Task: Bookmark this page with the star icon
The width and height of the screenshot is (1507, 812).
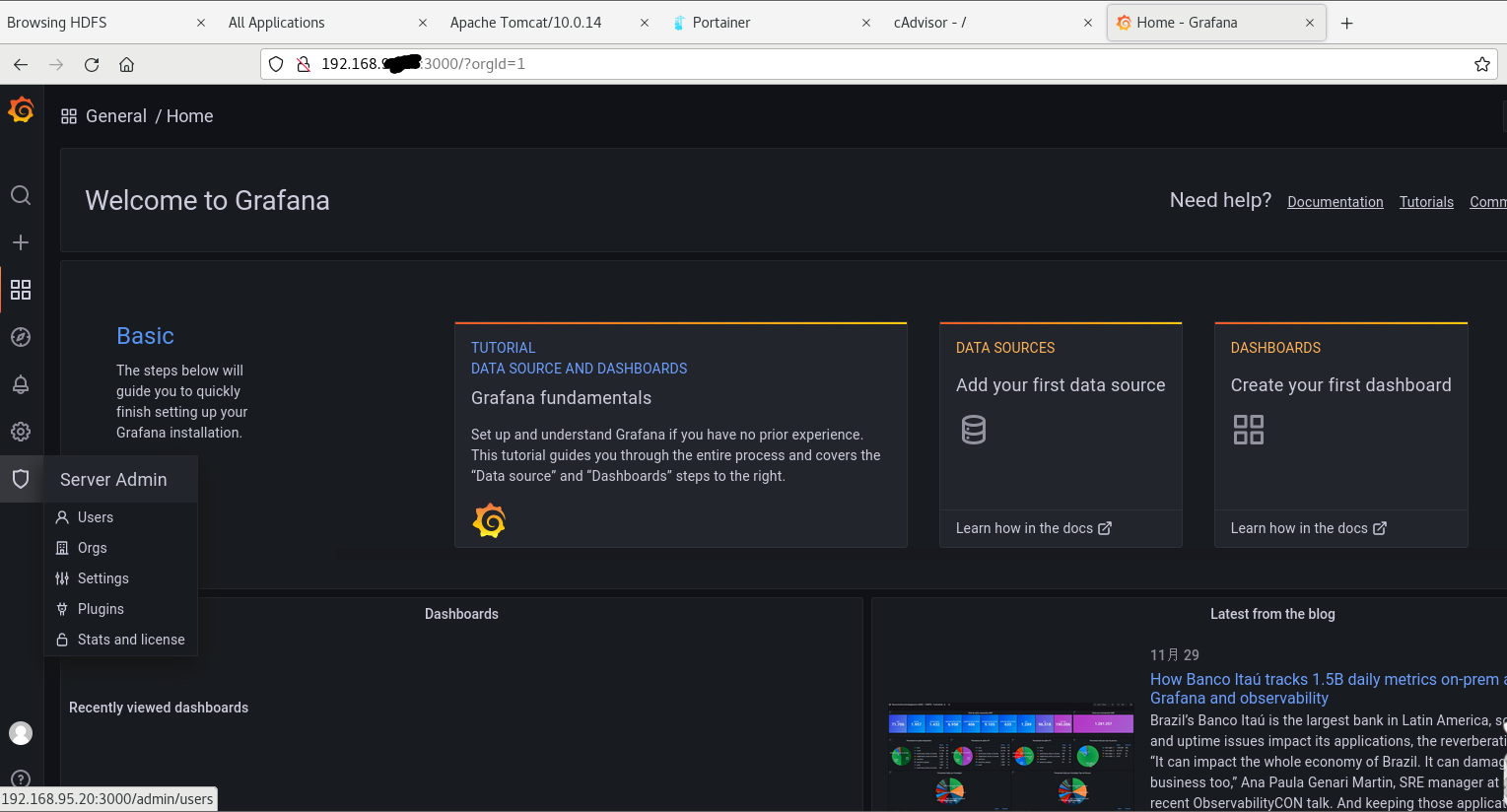Action: 1481,64
